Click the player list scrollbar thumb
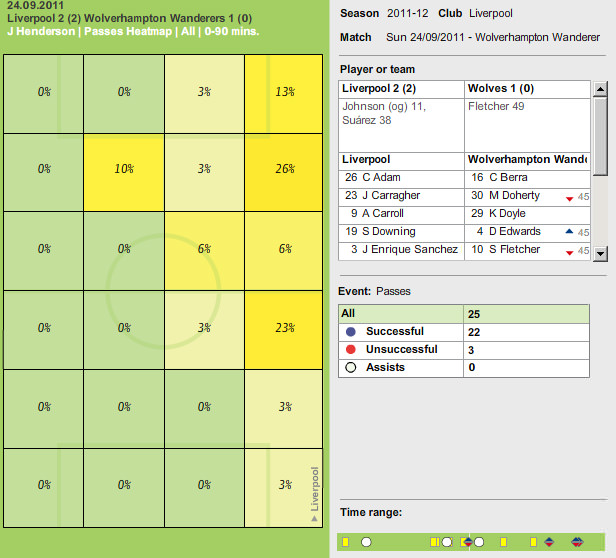 (x=600, y=137)
